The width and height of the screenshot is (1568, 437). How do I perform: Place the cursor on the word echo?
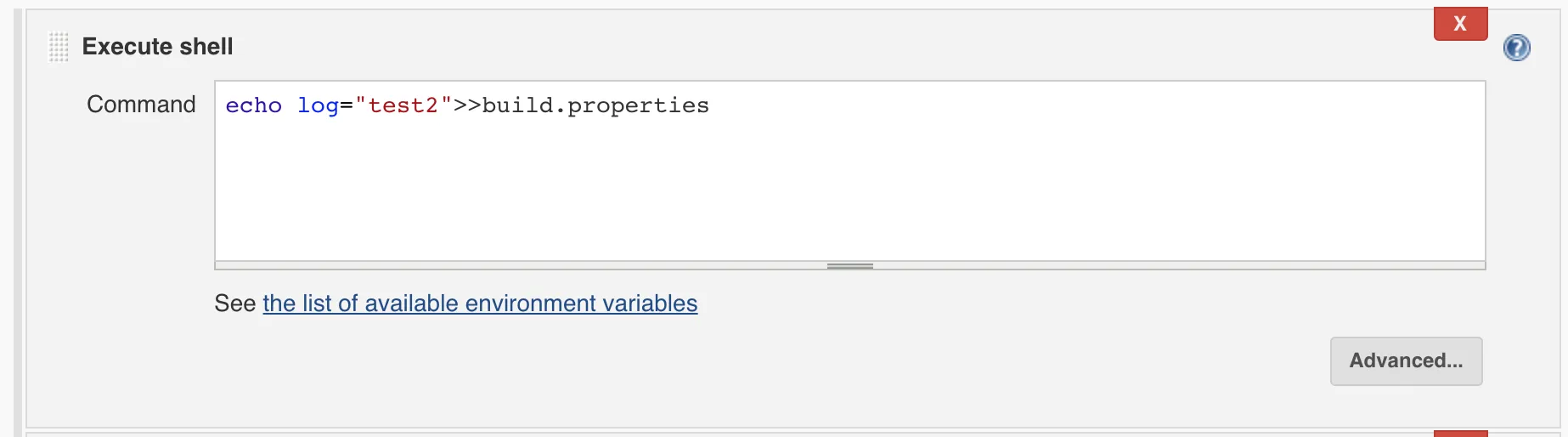pyautogui.click(x=253, y=105)
